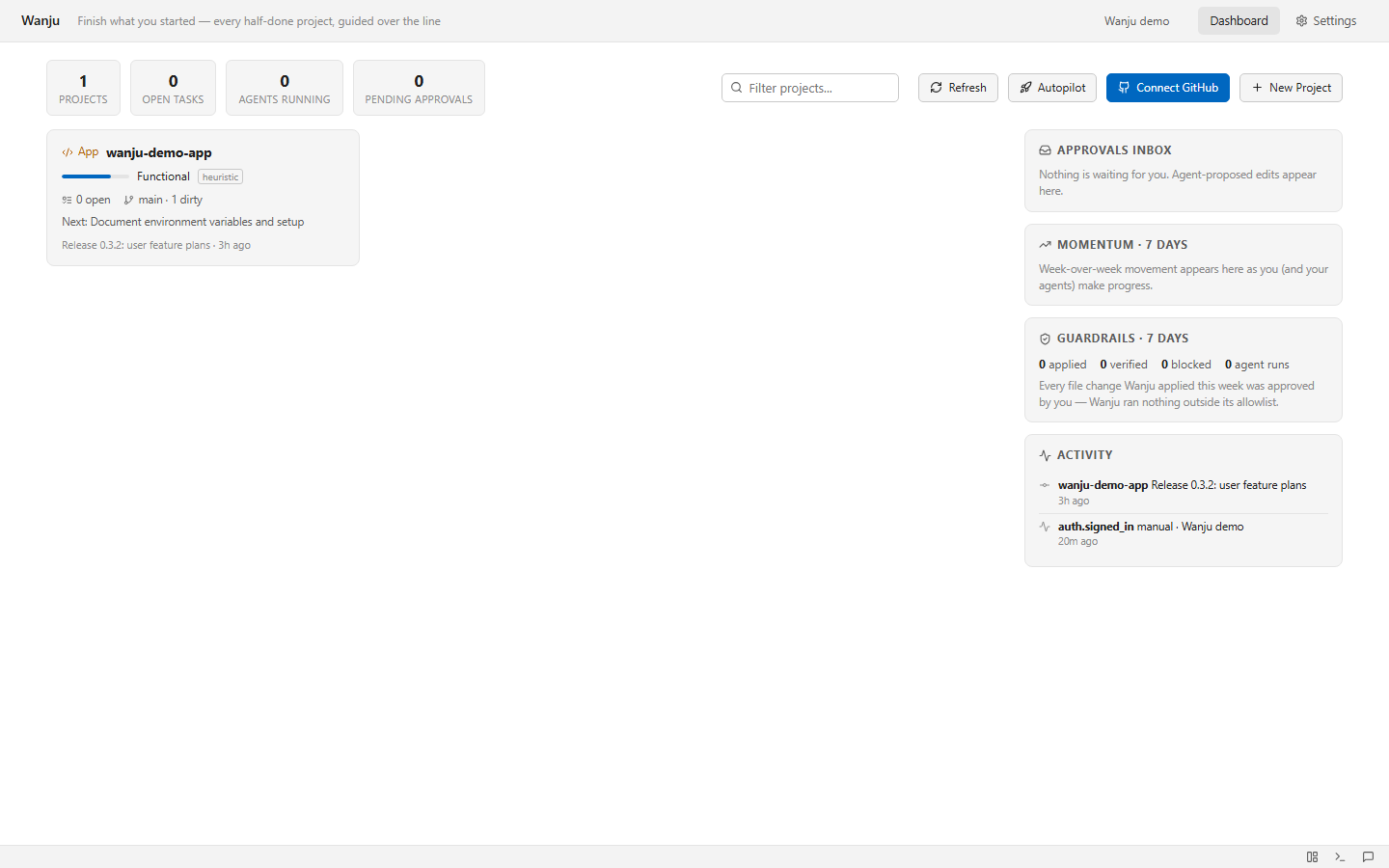Screen dimensions: 1389x868
Task: Click project card's 'Release 0.3.2: user feature plans · 3h ago'
Action: tap(156, 245)
